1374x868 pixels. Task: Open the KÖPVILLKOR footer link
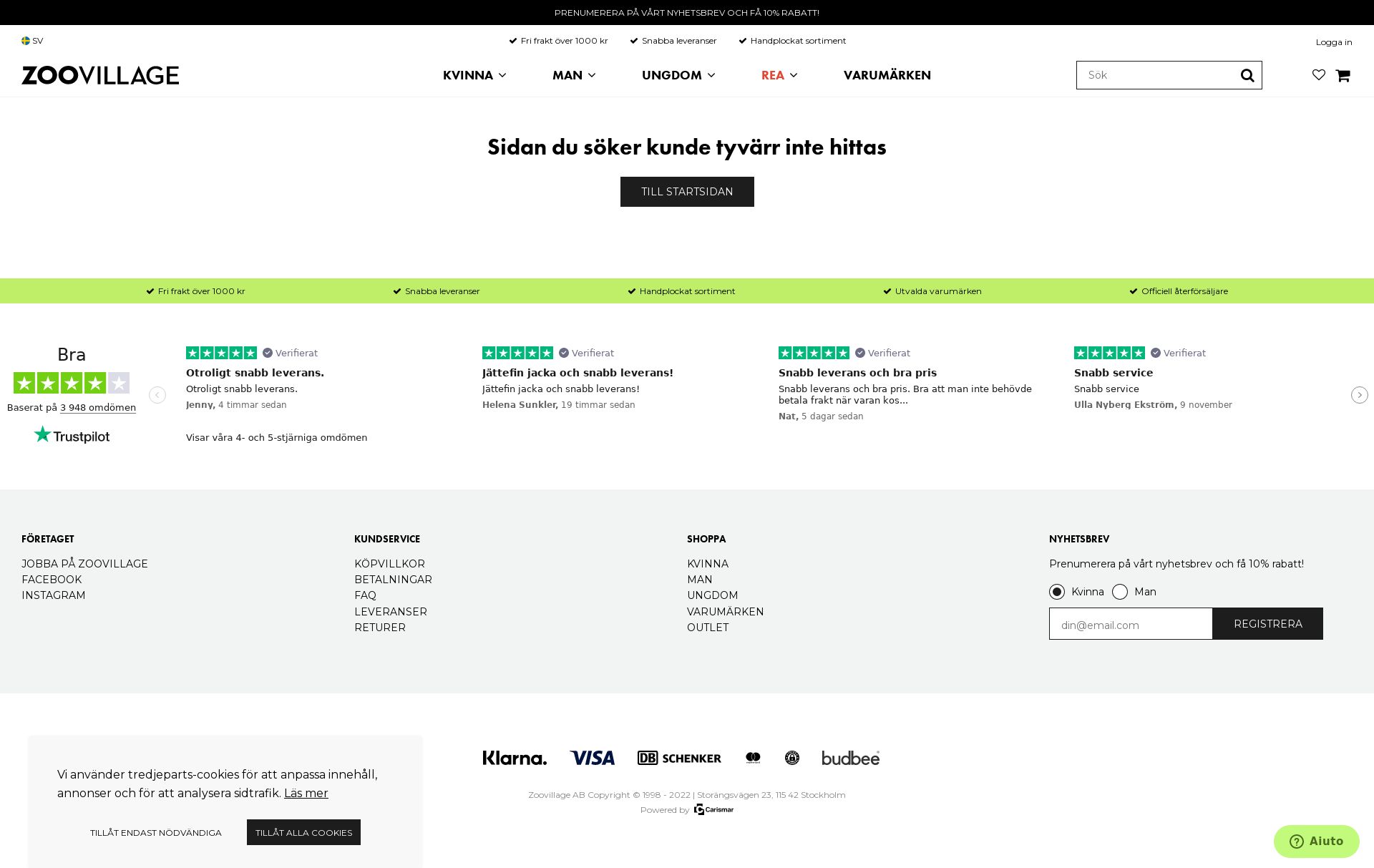pos(389,564)
